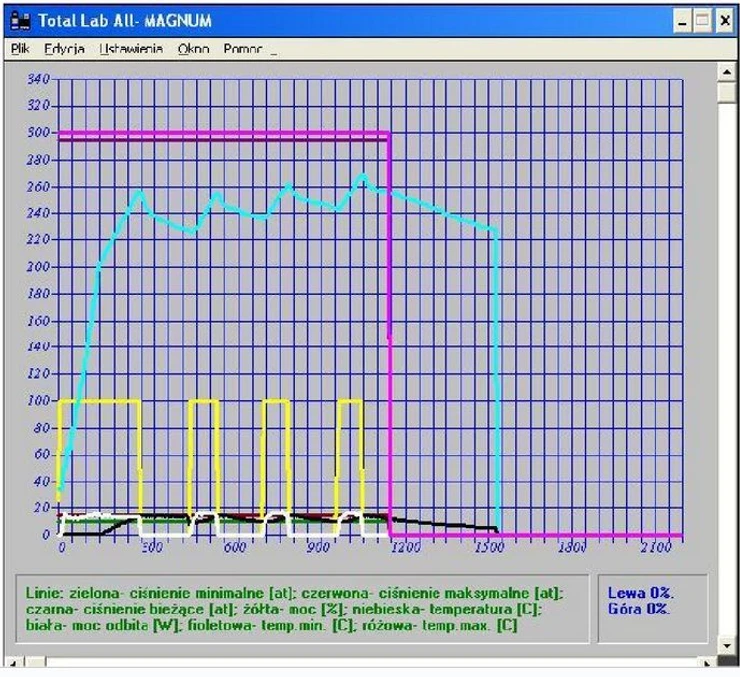Maximize the Total Lab window
The image size is (740, 677).
point(701,20)
